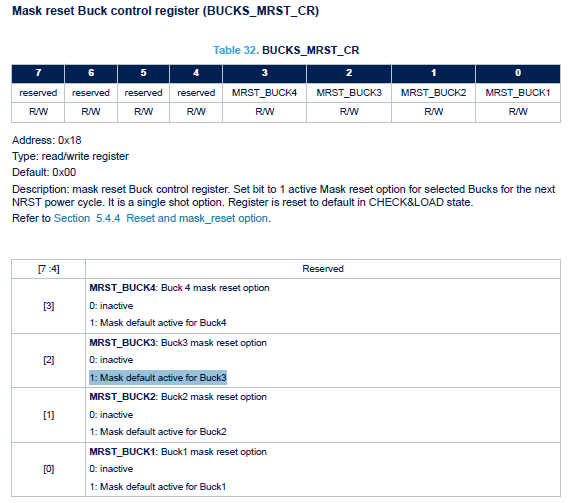573x503 pixels.
Task: Click the R/W cell under MRST_BUCK4
Action: (265, 112)
